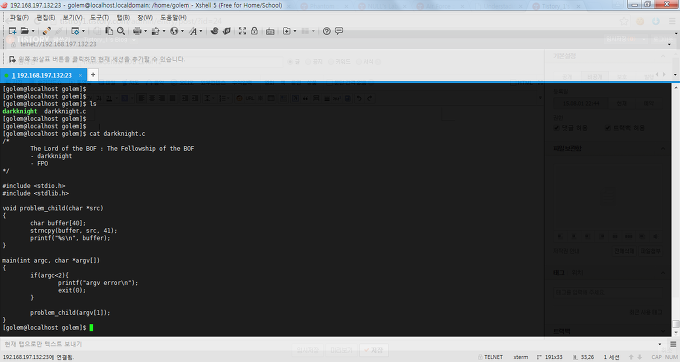Open the 창(W) menu
The image size is (680, 362).
click(x=145, y=18)
